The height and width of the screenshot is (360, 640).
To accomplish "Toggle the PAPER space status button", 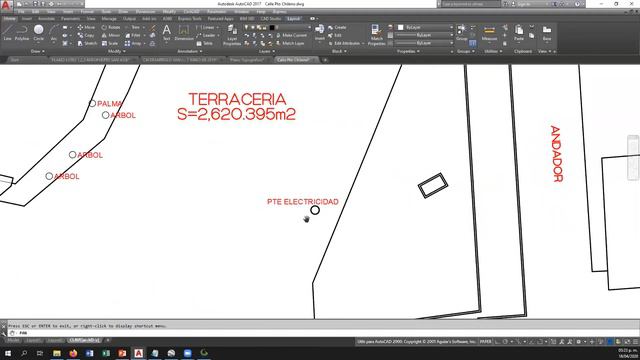I will tap(486, 342).
